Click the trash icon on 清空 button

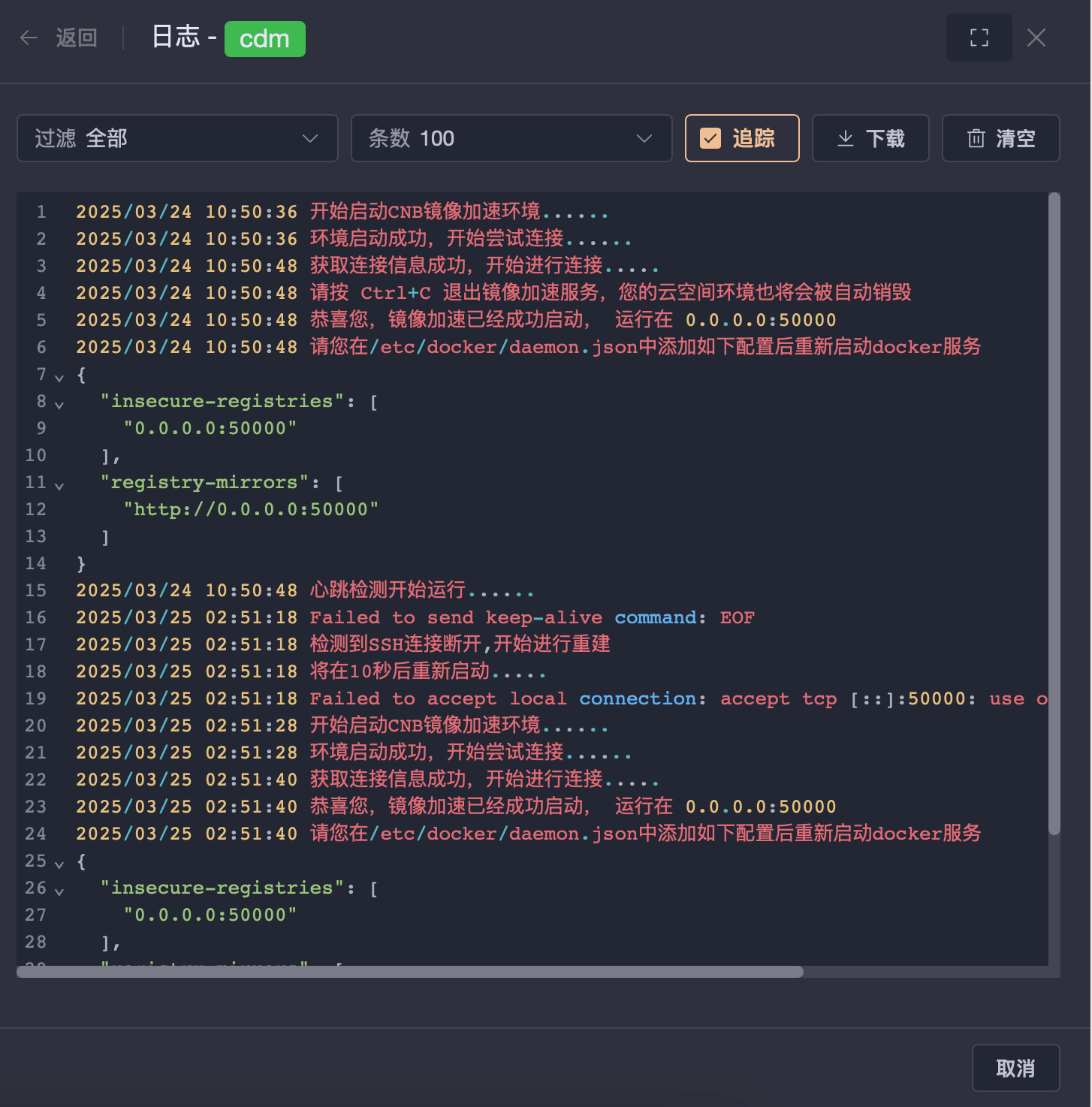point(976,138)
